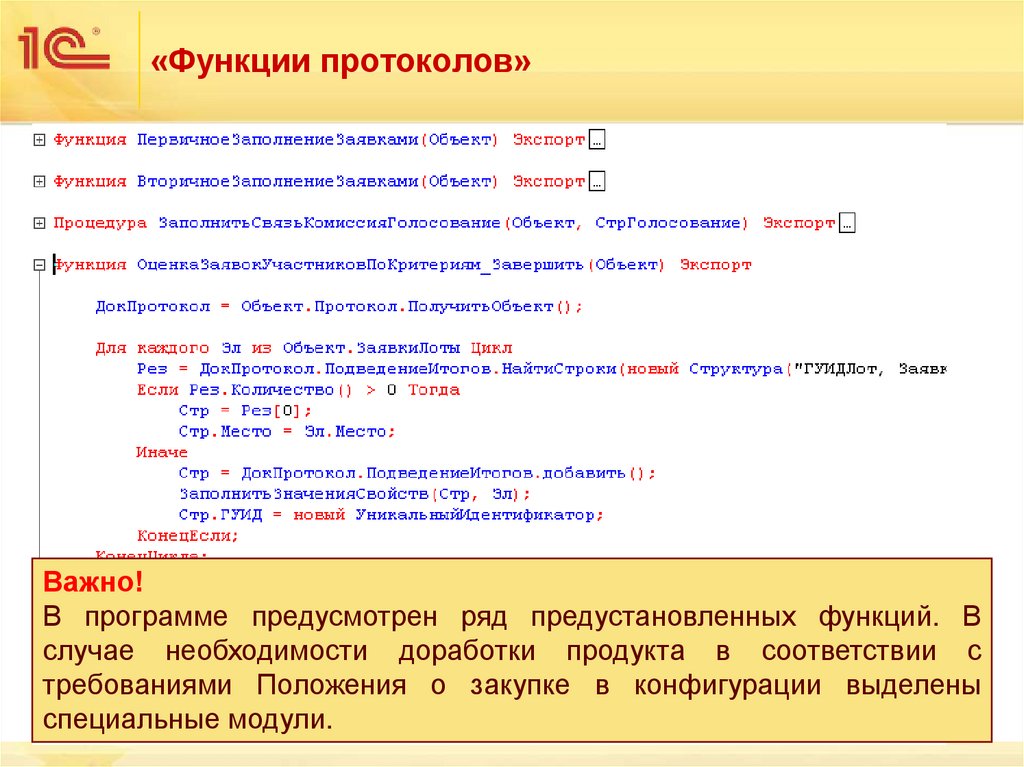Image resolution: width=1024 pixels, height=767 pixels.
Task: Expand the ЗаполнитьСвязьКомиссияГолосование procedure
Action: (38, 222)
